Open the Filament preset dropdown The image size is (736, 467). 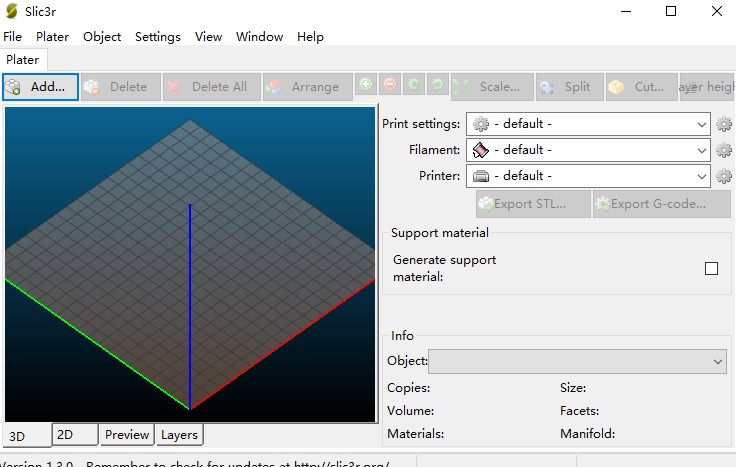588,150
